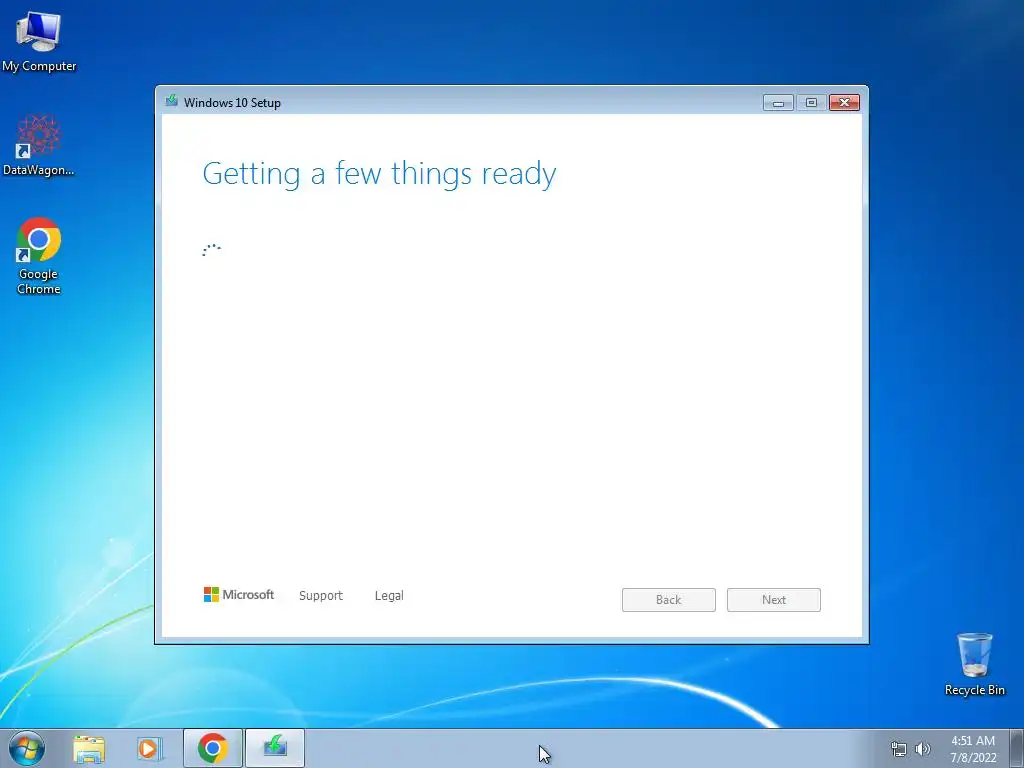Close the Windows 10 Setup window
The height and width of the screenshot is (768, 1024).
pyautogui.click(x=844, y=103)
